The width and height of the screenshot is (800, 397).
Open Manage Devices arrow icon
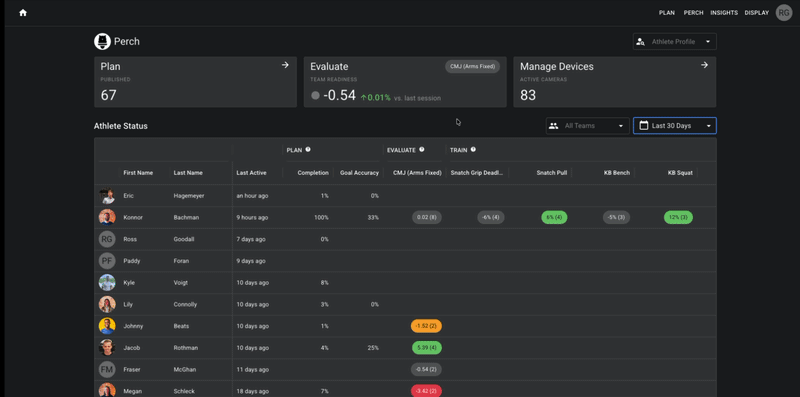pos(704,65)
